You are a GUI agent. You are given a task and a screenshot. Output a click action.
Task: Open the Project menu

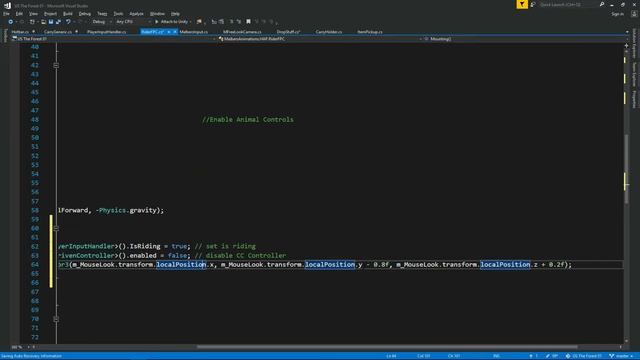(50, 14)
